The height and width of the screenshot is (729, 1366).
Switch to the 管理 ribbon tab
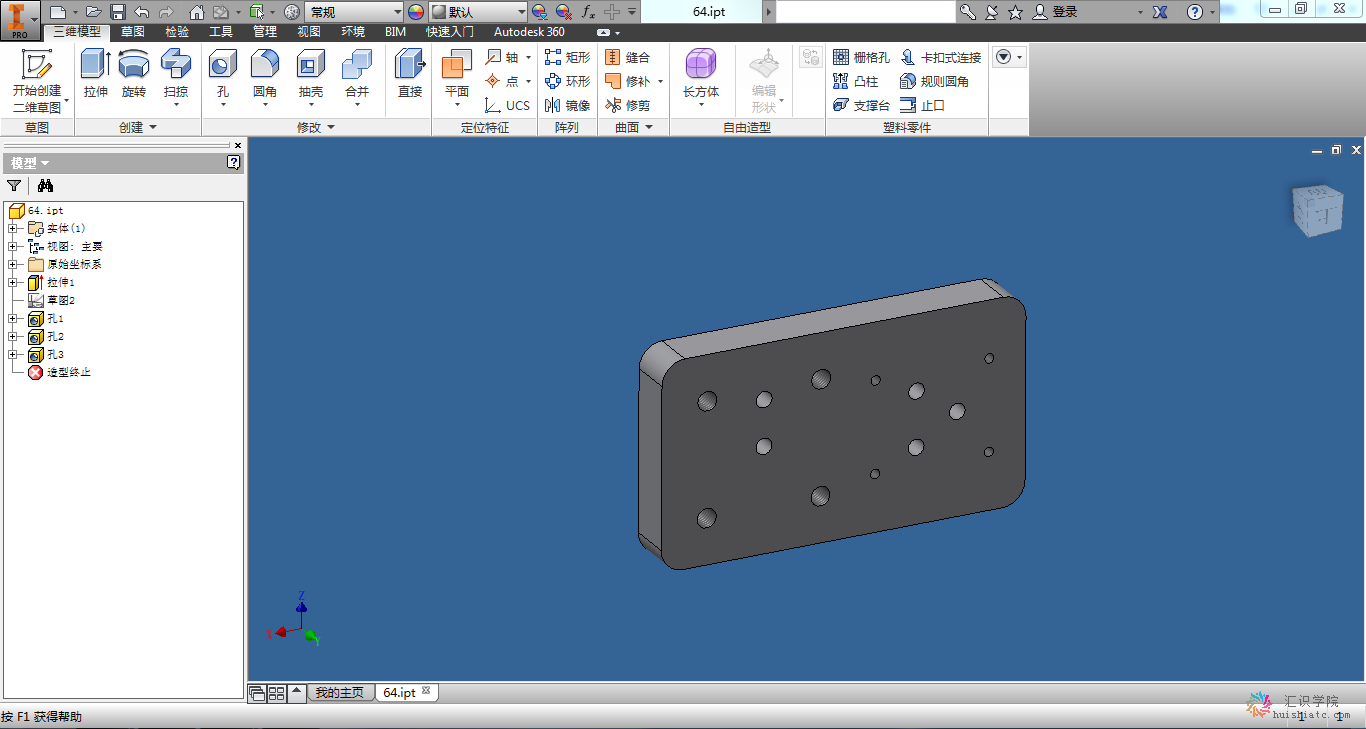(x=265, y=31)
